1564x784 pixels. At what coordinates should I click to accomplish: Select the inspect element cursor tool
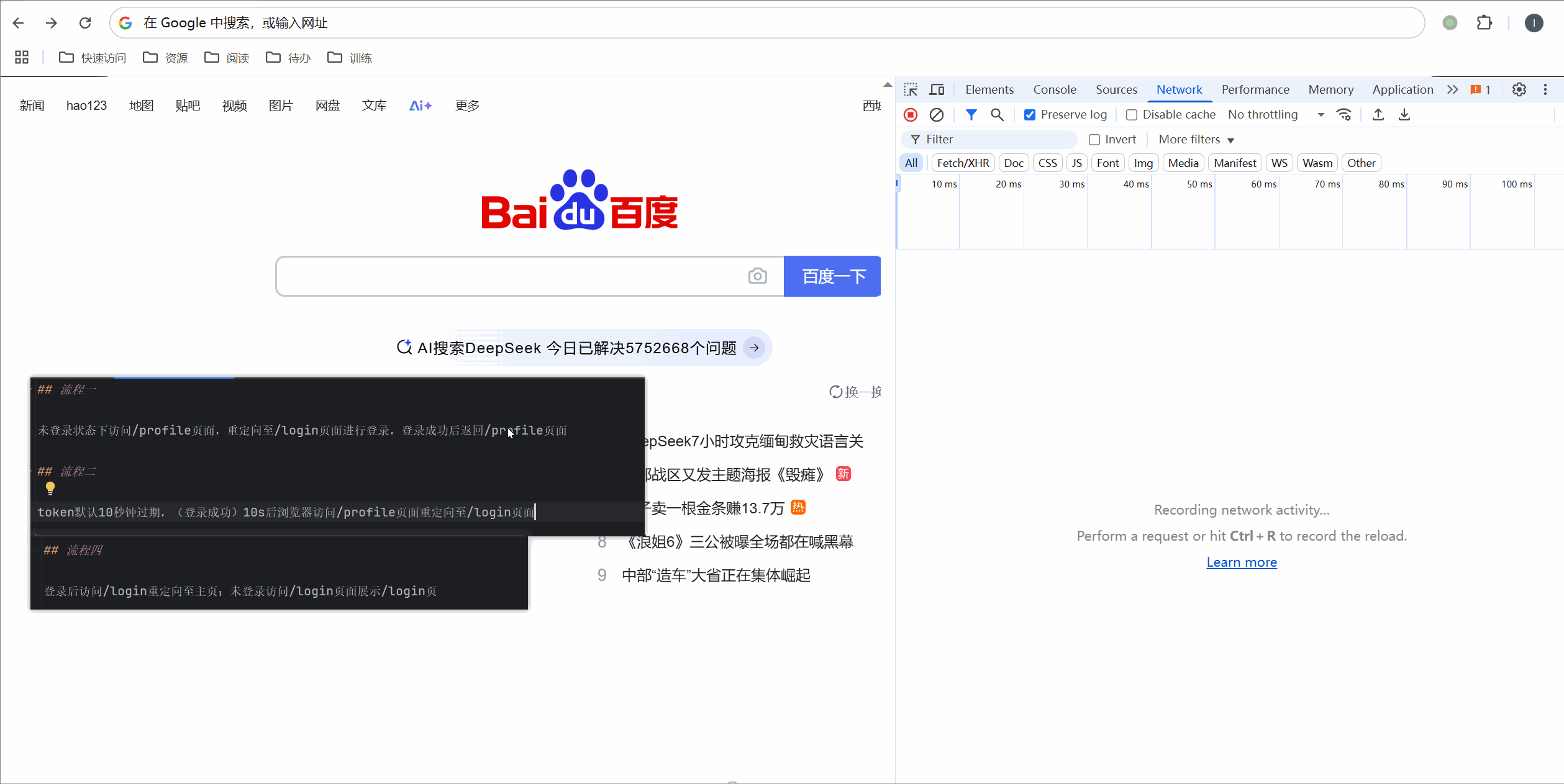(911, 89)
